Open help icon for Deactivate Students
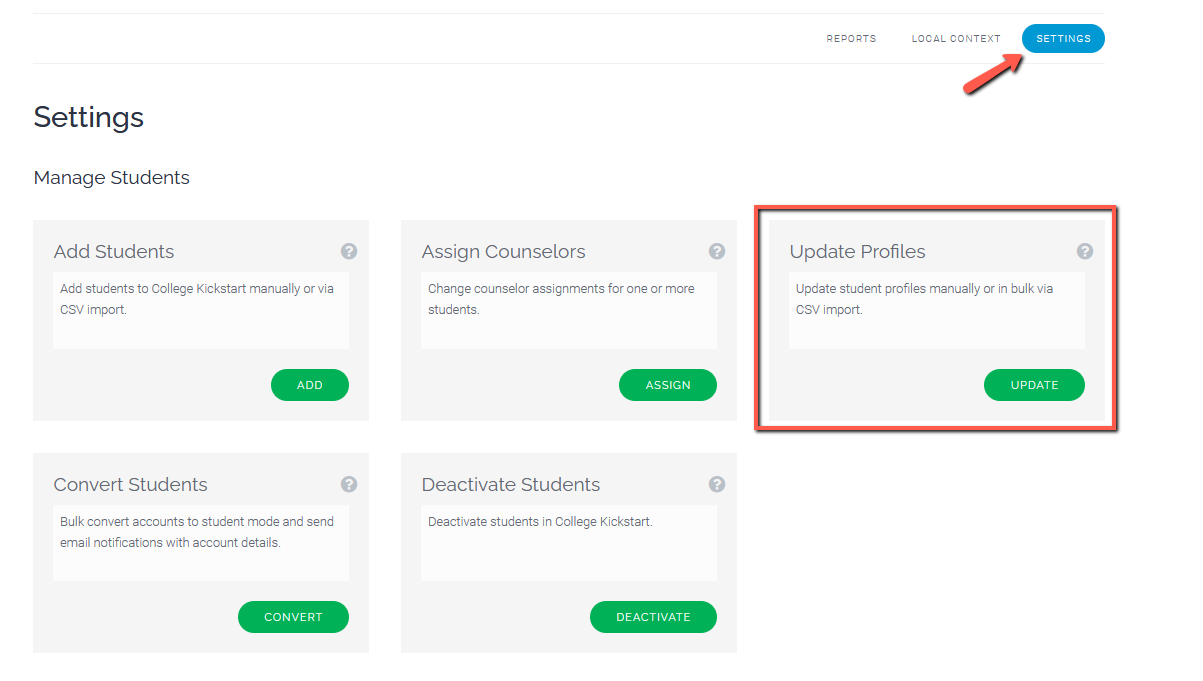Screen dimensions: 1203x681 coord(717,484)
